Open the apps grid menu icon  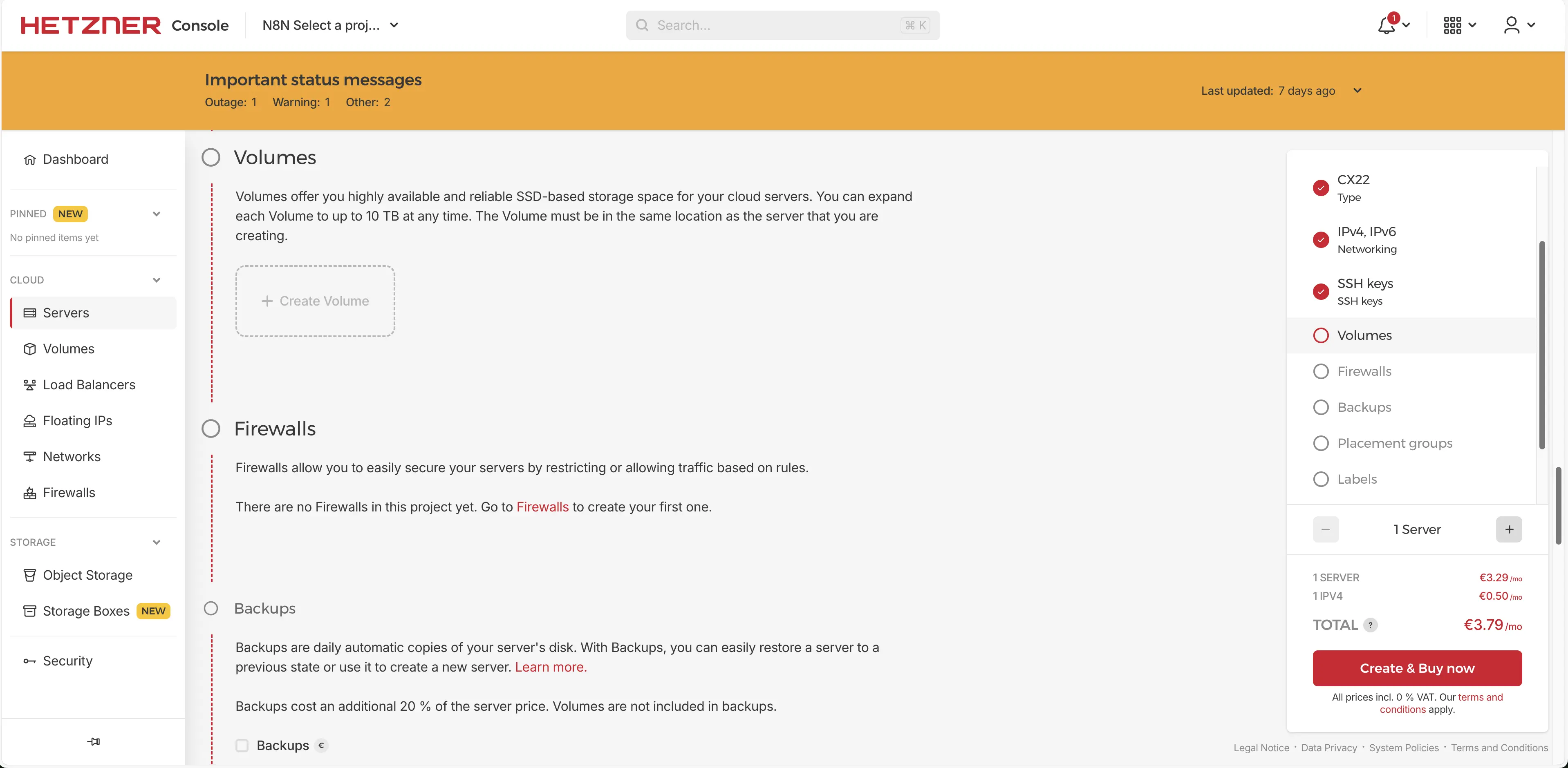tap(1452, 26)
